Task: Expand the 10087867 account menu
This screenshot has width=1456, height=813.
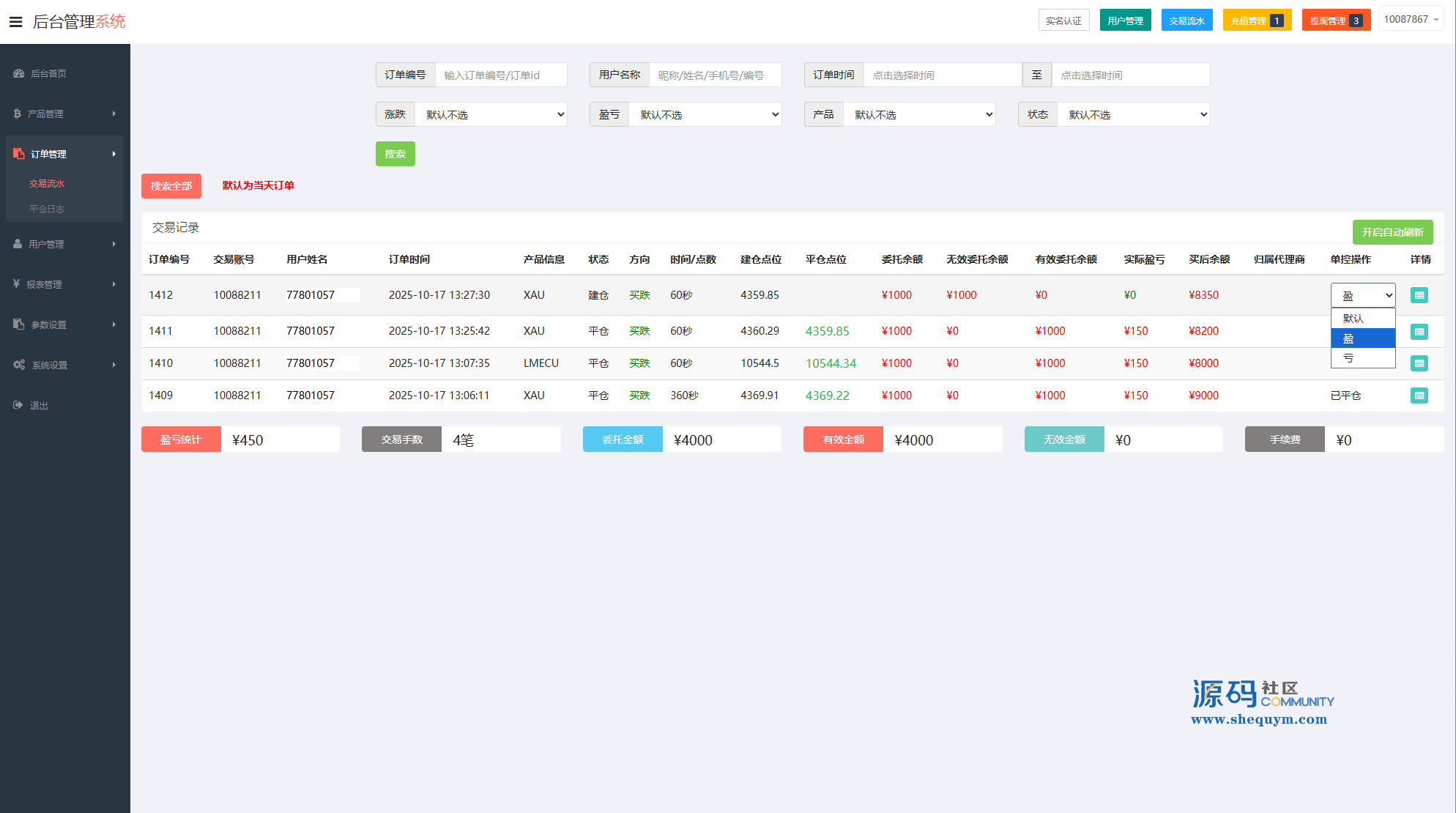Action: [x=1411, y=20]
